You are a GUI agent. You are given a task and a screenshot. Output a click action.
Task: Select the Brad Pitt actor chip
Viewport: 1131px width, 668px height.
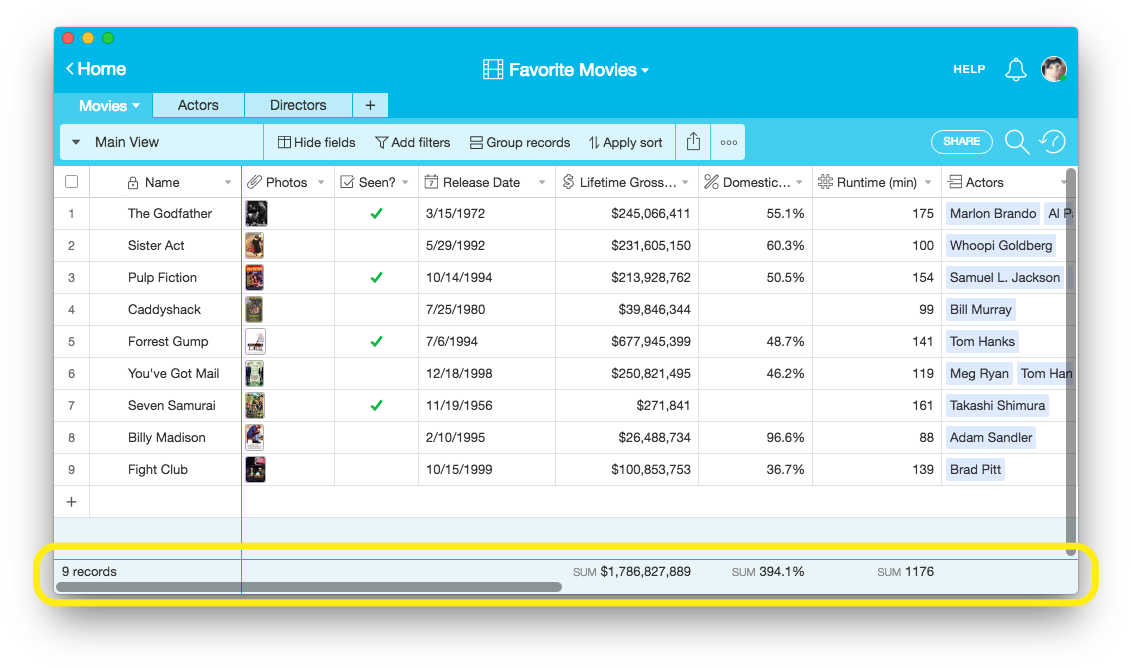pos(975,469)
